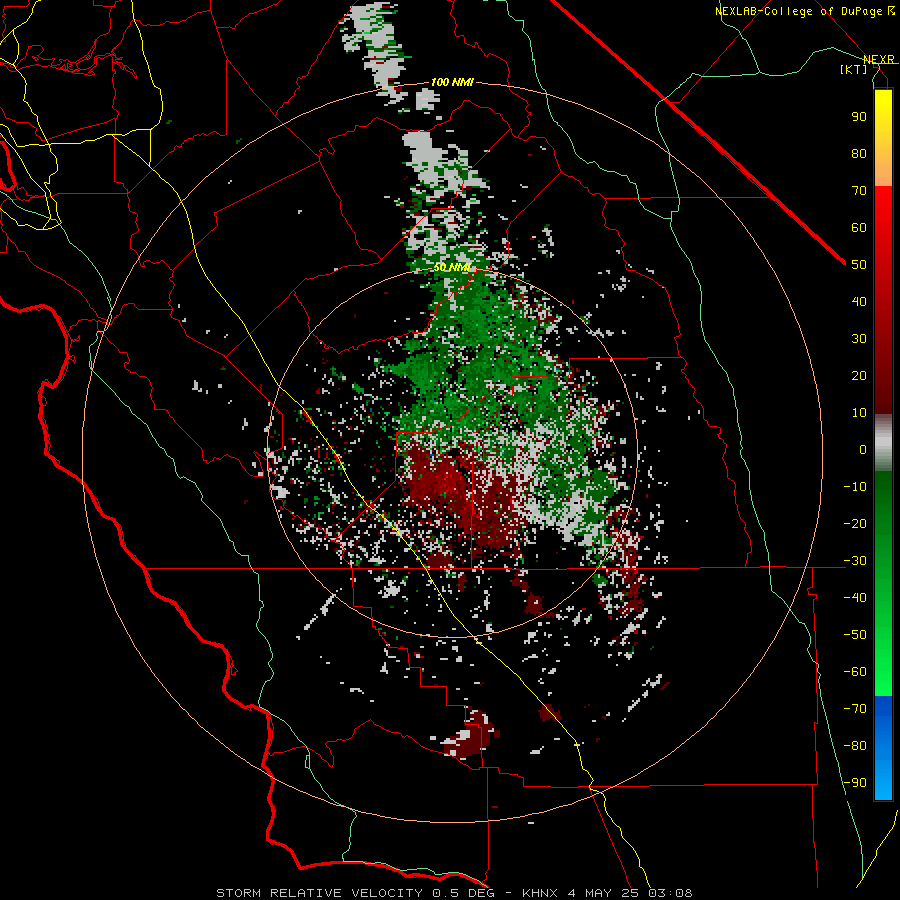Screen dimensions: 900x900
Task: Click the -20 value on the velocity scale
Action: 855,523
